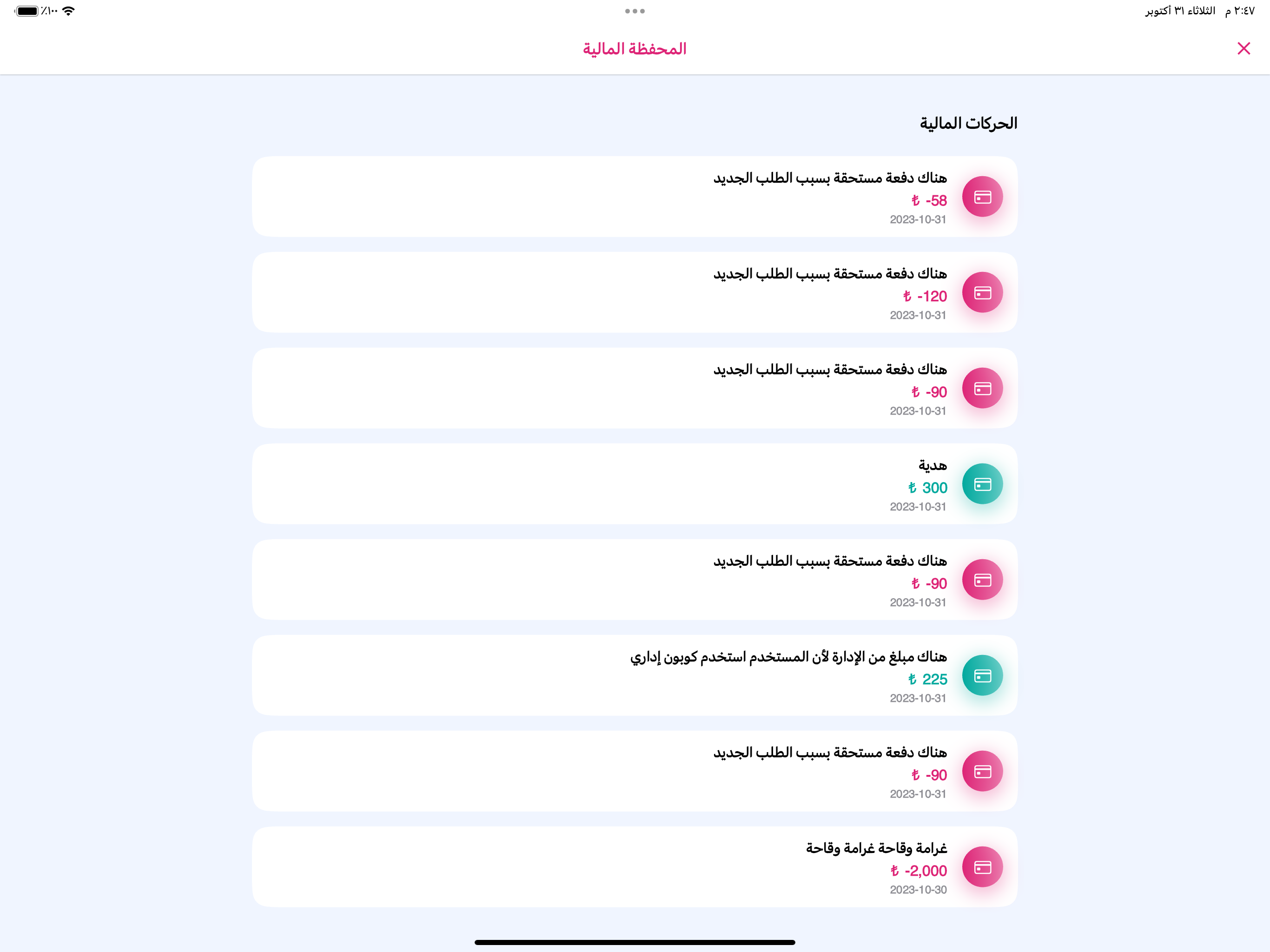1270x952 pixels.
Task: Select the admin coupon transaction description text
Action: (788, 657)
